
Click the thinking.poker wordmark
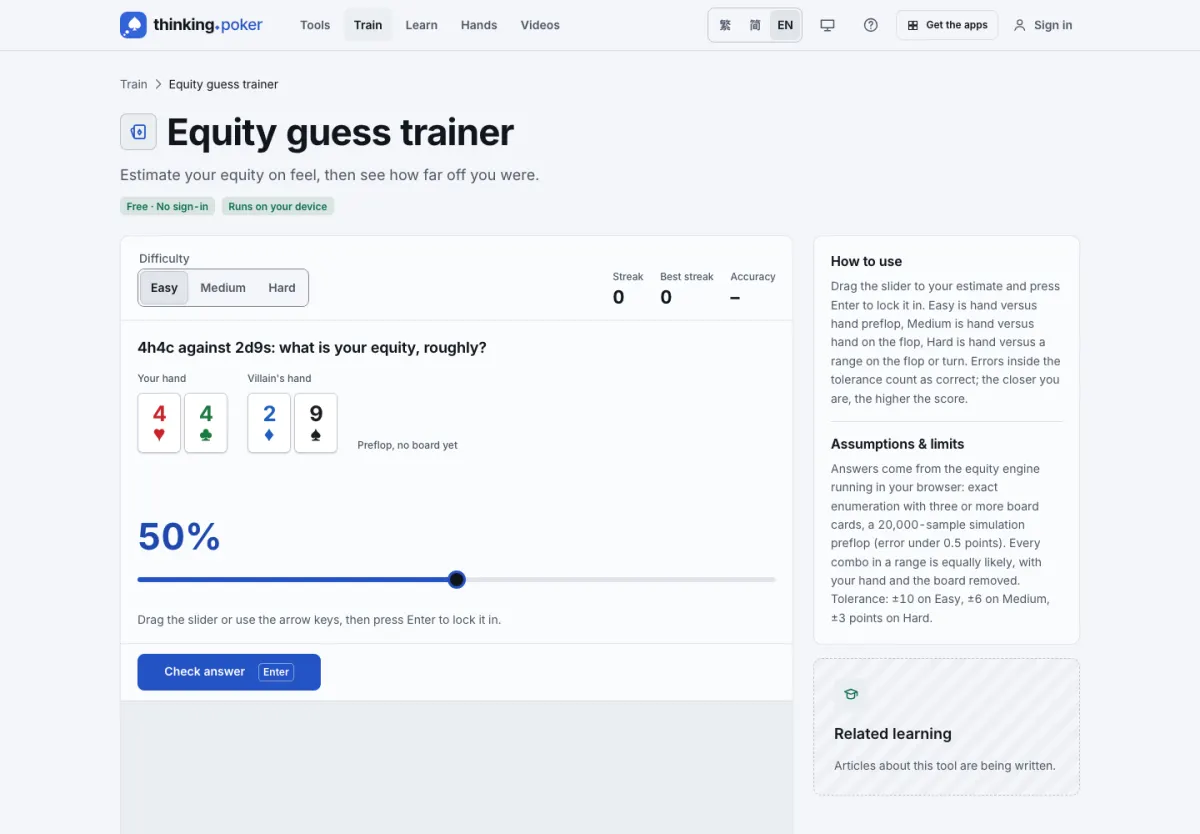(x=208, y=25)
